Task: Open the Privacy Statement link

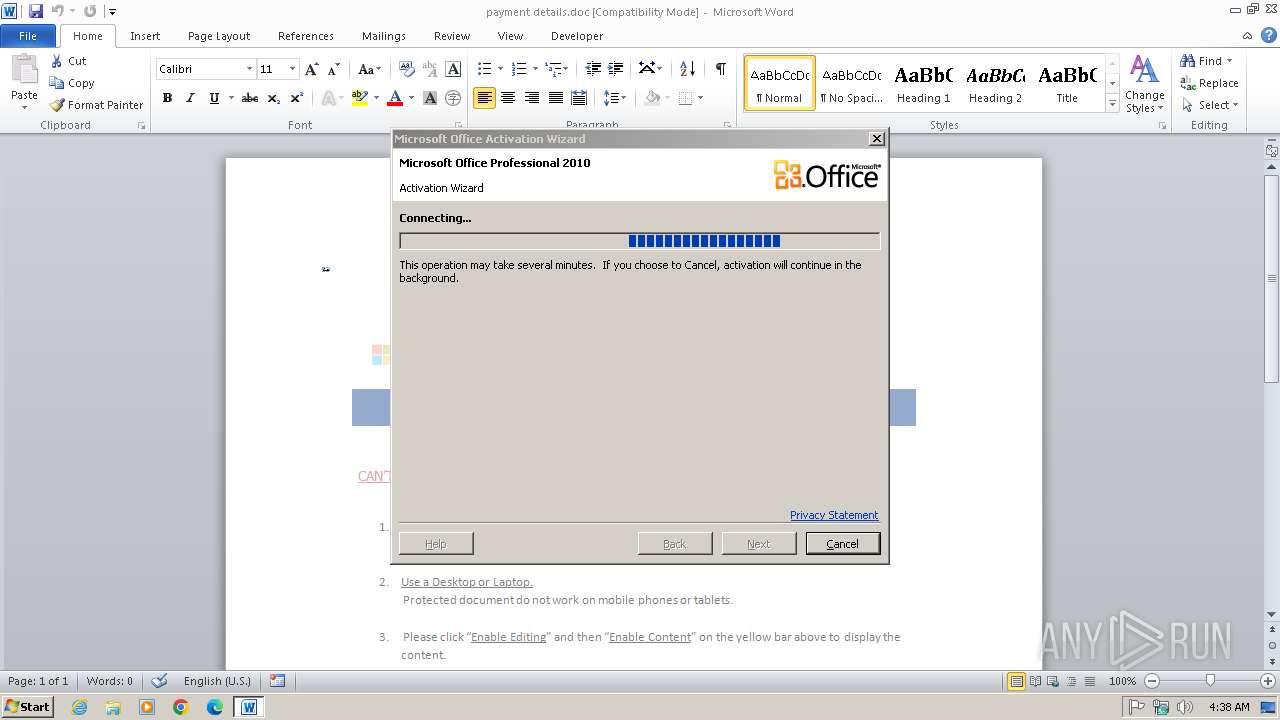Action: point(834,515)
